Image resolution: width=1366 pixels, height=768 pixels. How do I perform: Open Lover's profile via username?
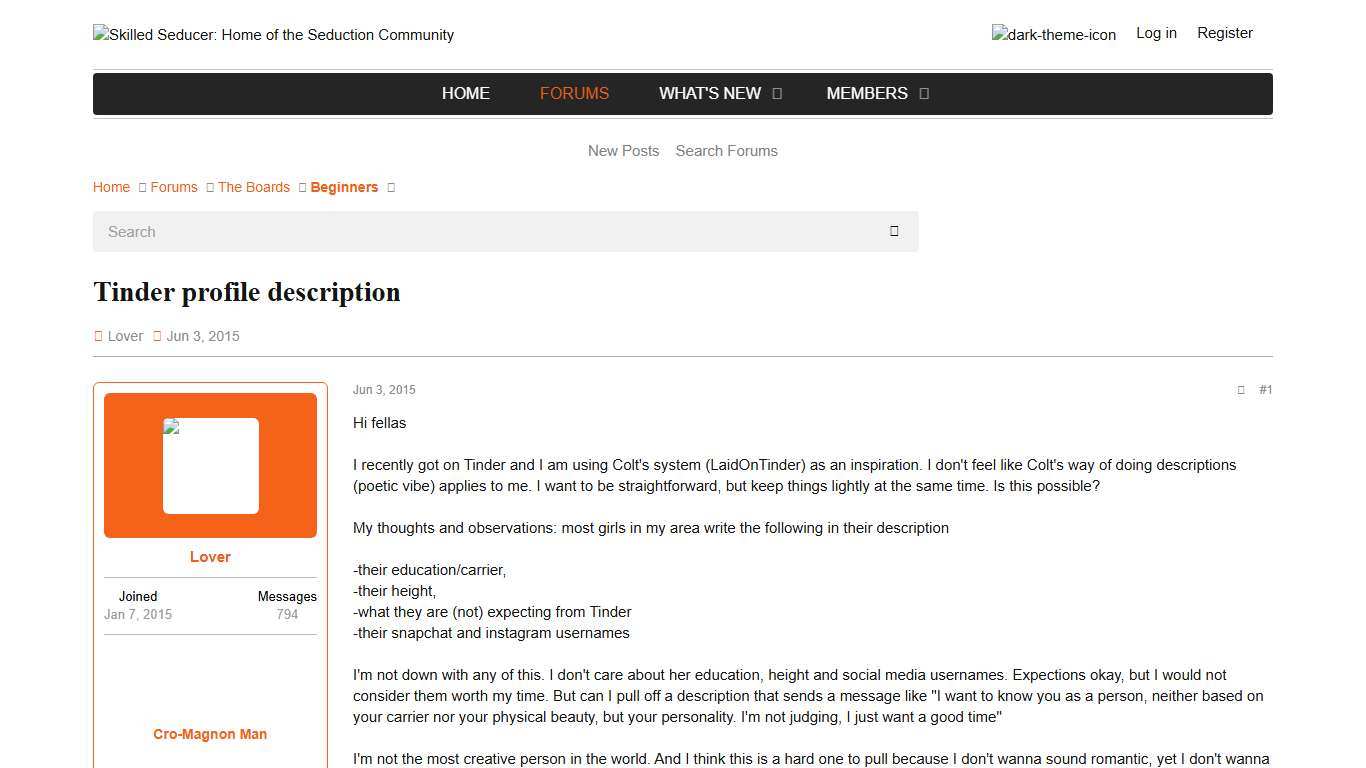[x=210, y=556]
